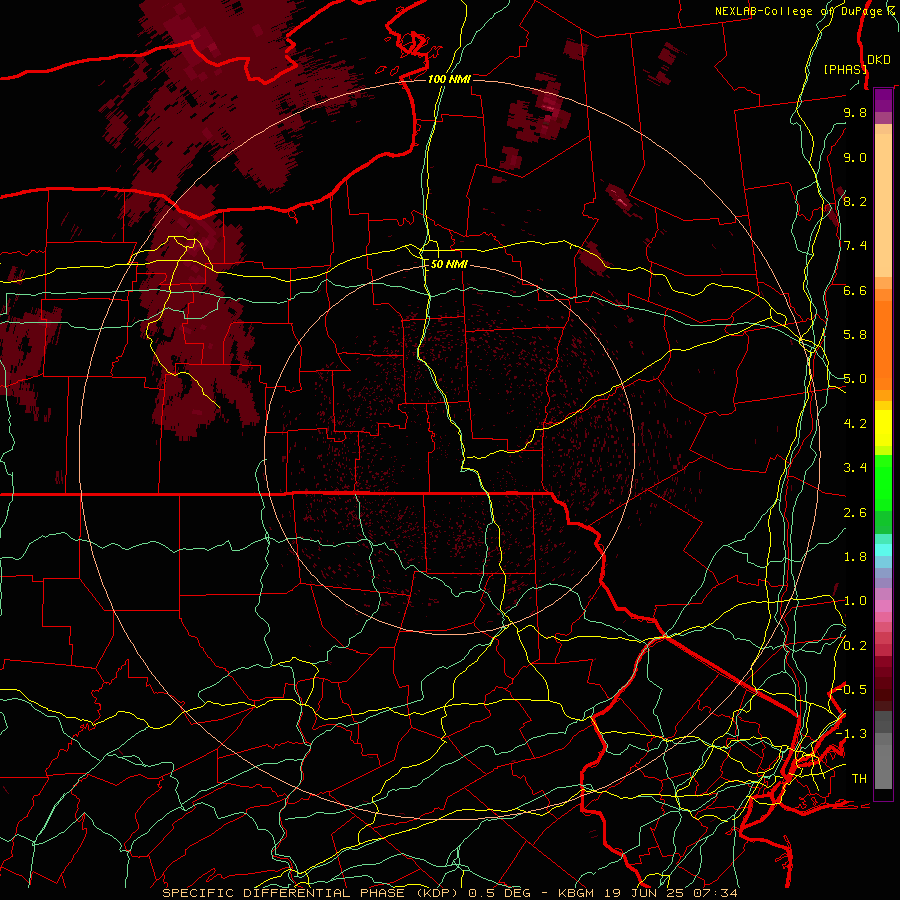The width and height of the screenshot is (900, 900).
Task: Click the 3.4 legend value
Action: tap(855, 468)
